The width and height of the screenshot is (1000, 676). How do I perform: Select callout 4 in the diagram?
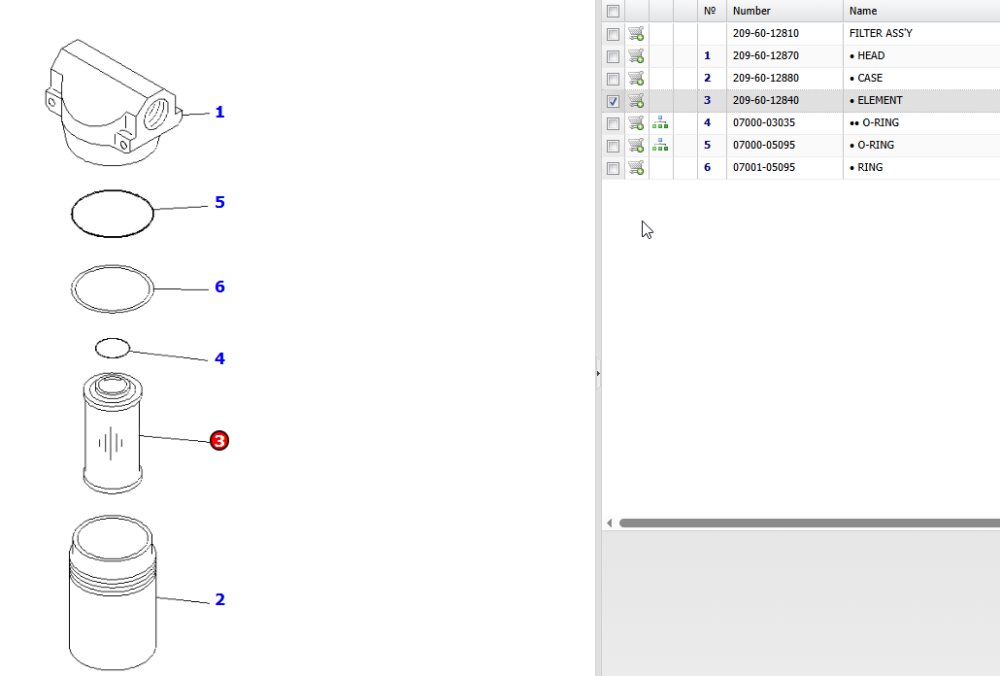219,358
